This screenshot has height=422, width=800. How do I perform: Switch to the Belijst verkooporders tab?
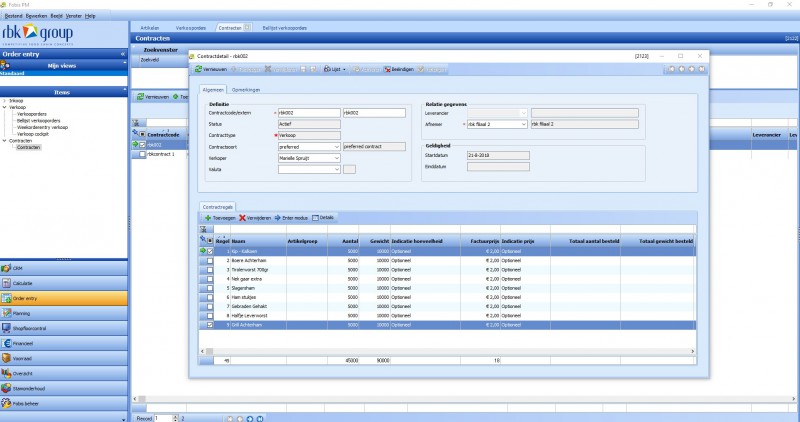(x=284, y=28)
